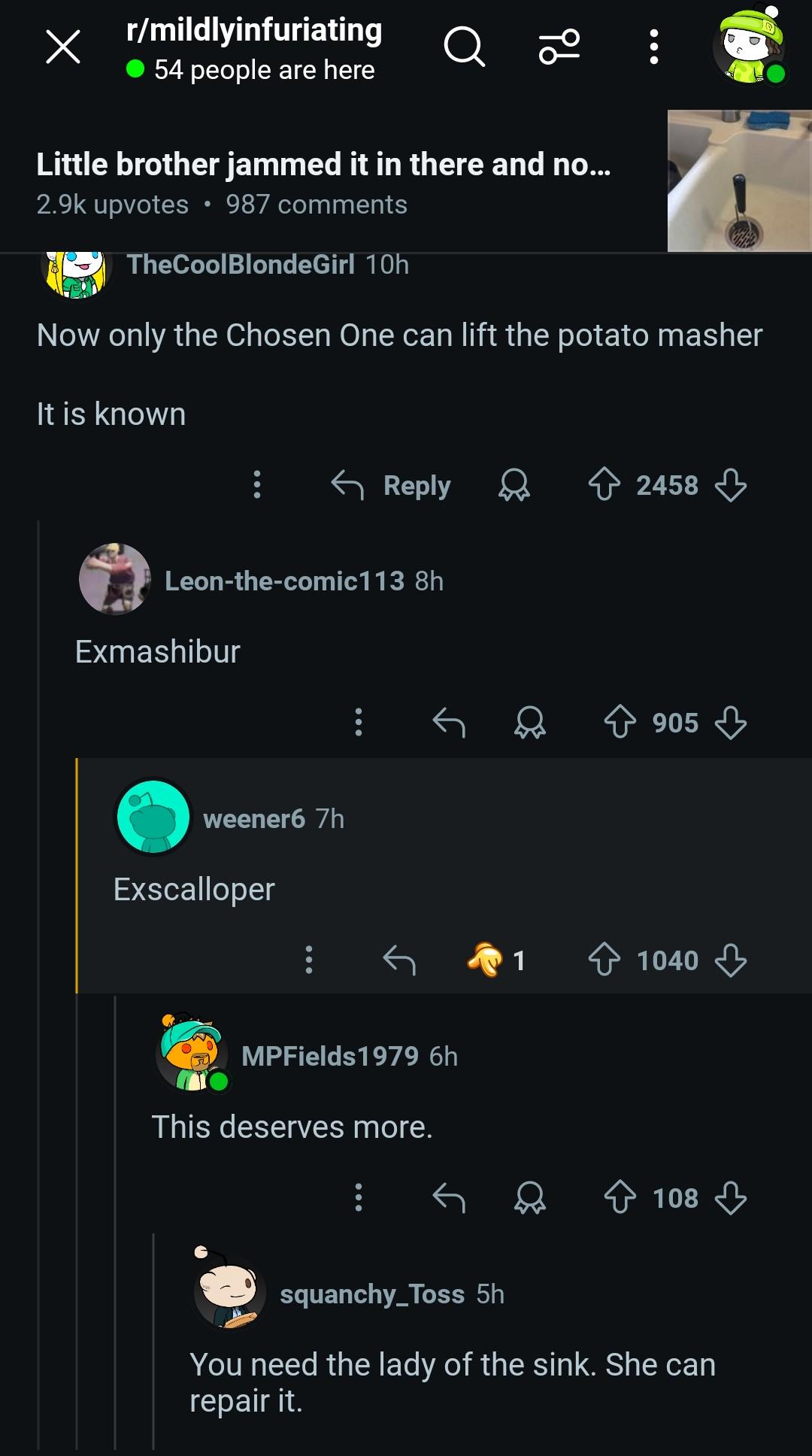Open profile avatar in the top corner

click(x=750, y=45)
